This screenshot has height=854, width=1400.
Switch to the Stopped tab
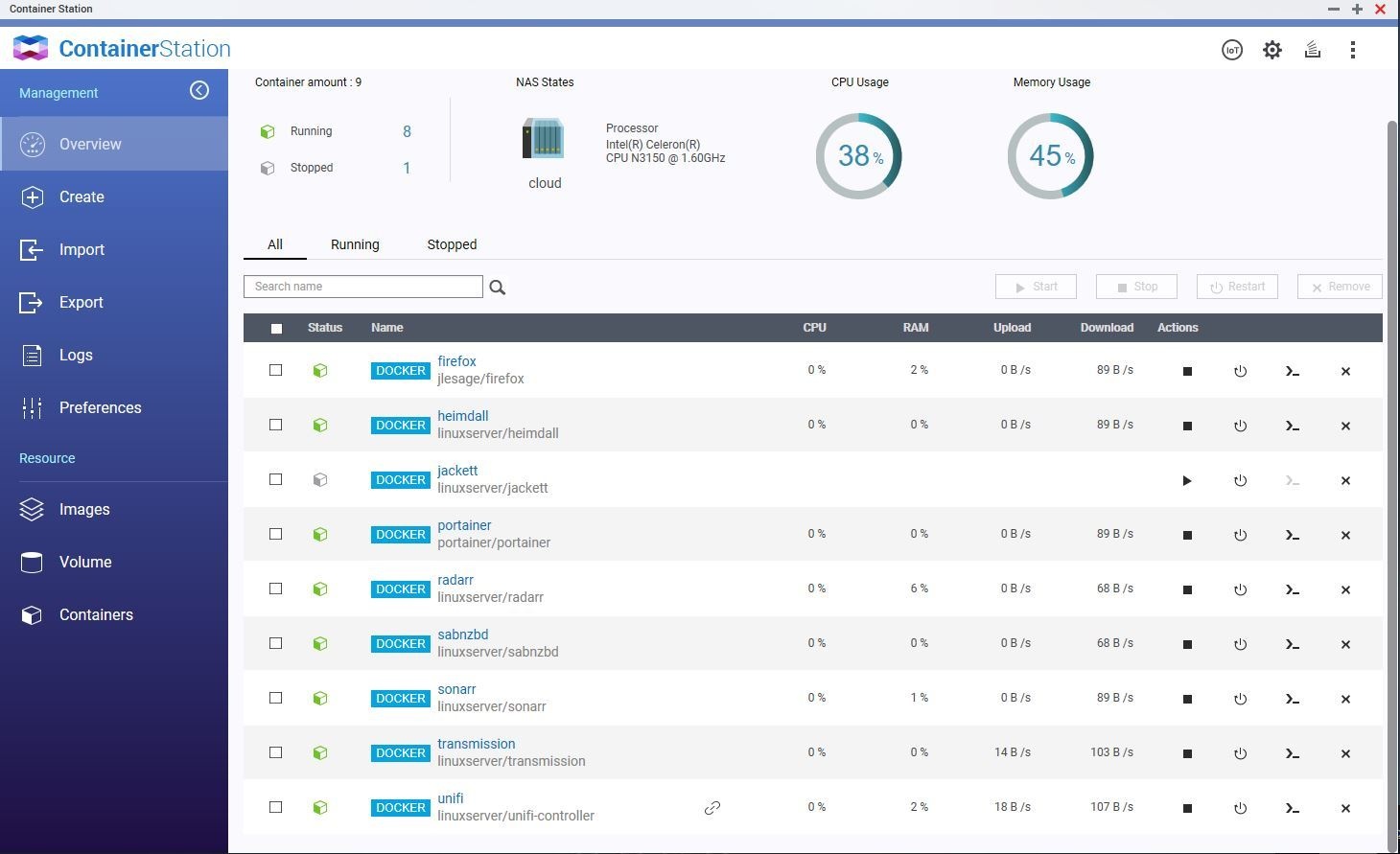click(x=452, y=244)
